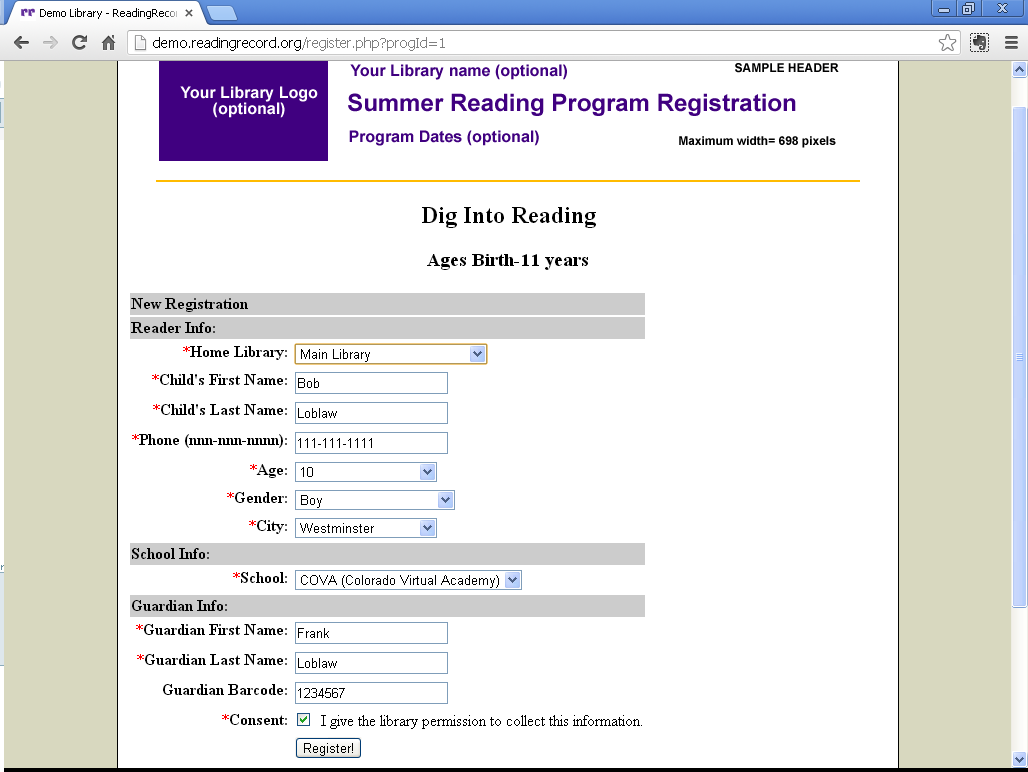Click the Phone number field
This screenshot has width=1028, height=772.
click(x=371, y=443)
